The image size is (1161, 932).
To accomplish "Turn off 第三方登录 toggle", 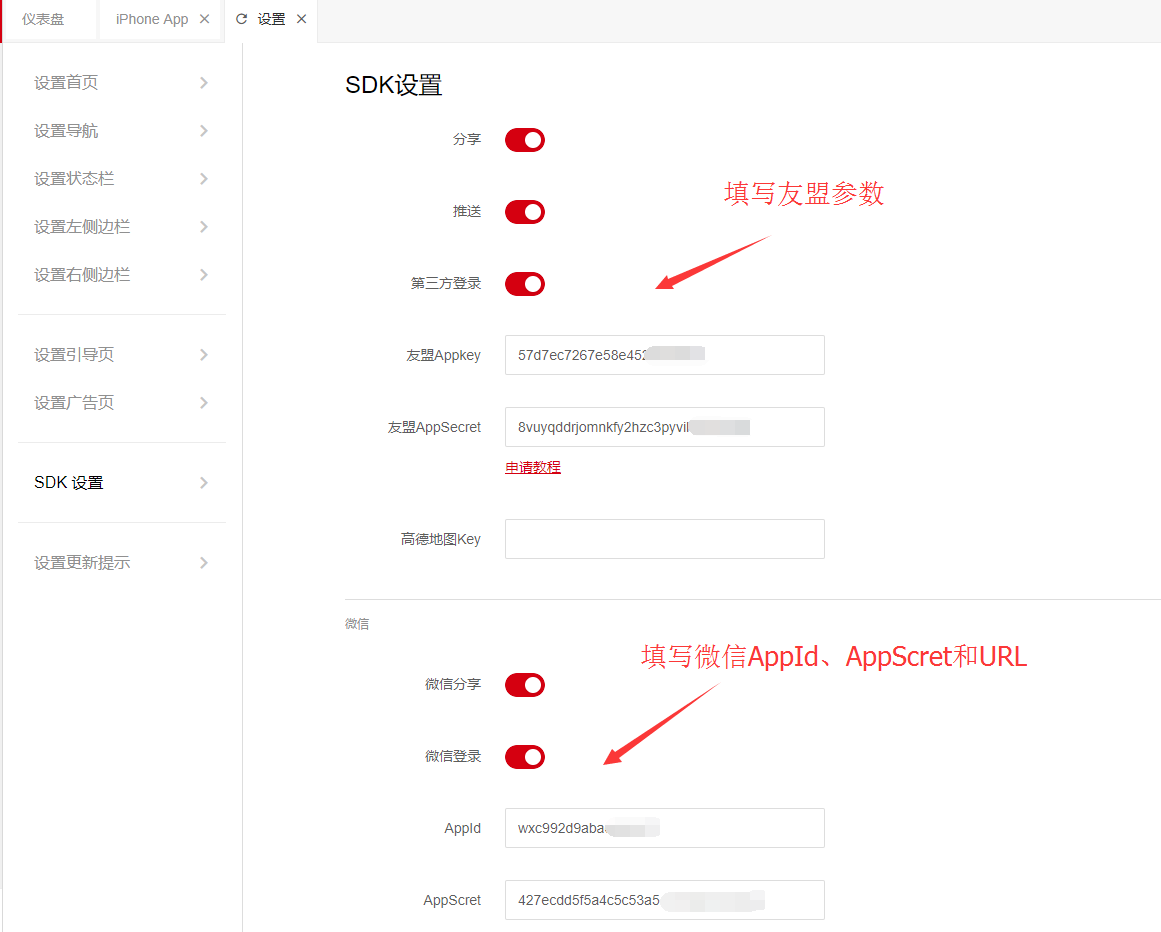I will [x=524, y=284].
